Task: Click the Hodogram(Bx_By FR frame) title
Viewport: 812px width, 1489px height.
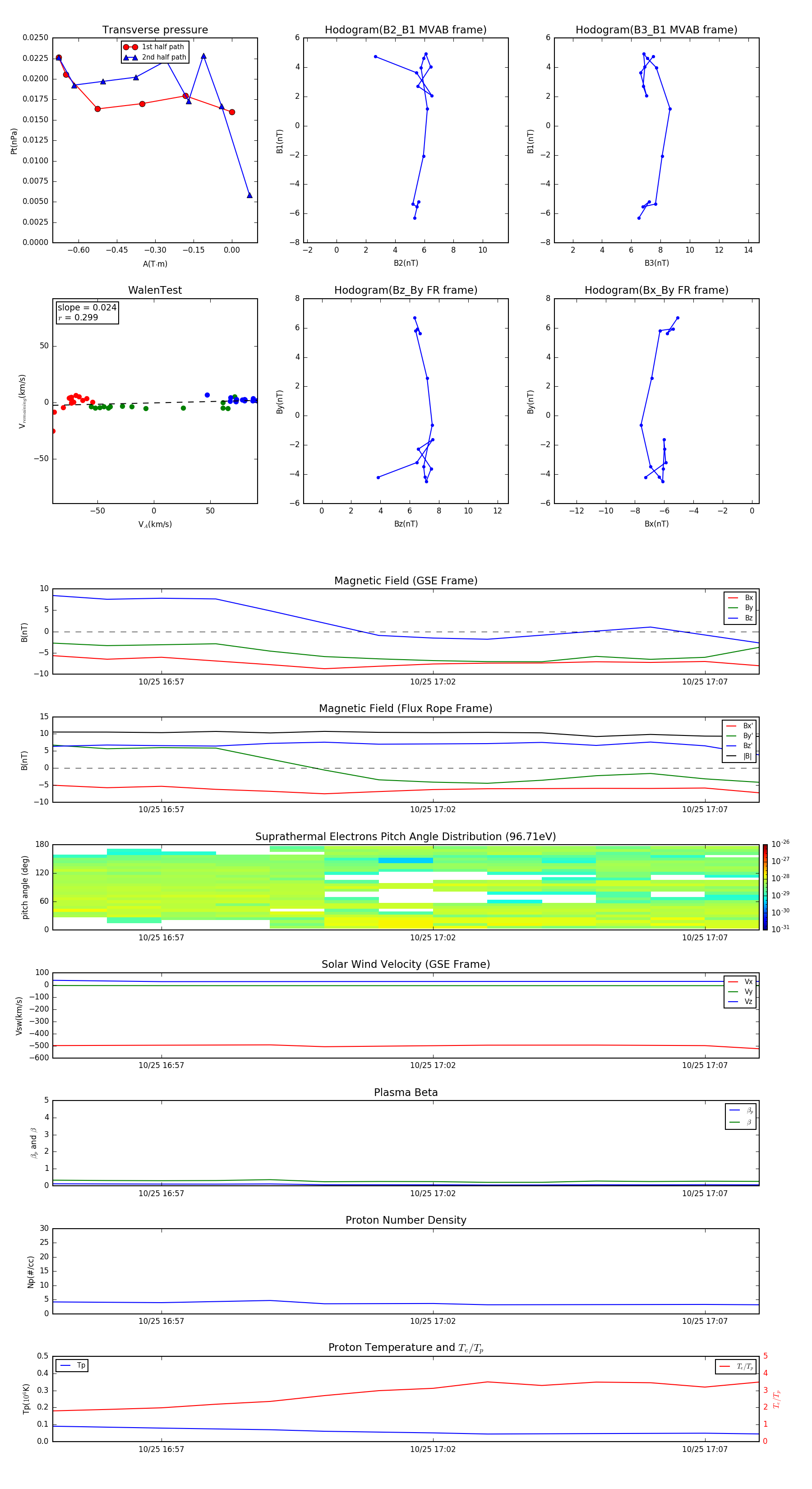Action: (x=656, y=290)
